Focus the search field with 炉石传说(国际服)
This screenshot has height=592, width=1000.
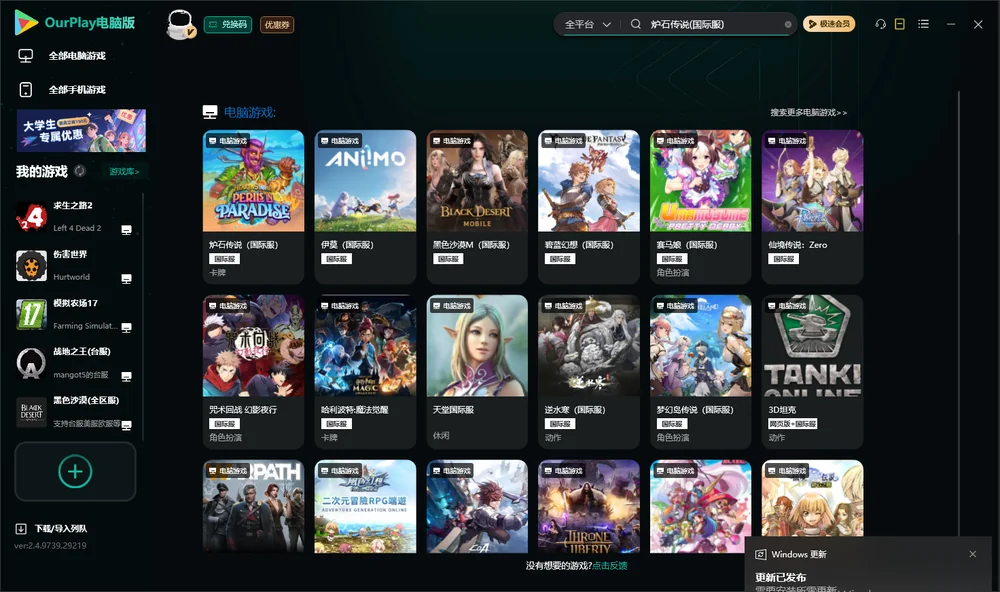(714, 24)
